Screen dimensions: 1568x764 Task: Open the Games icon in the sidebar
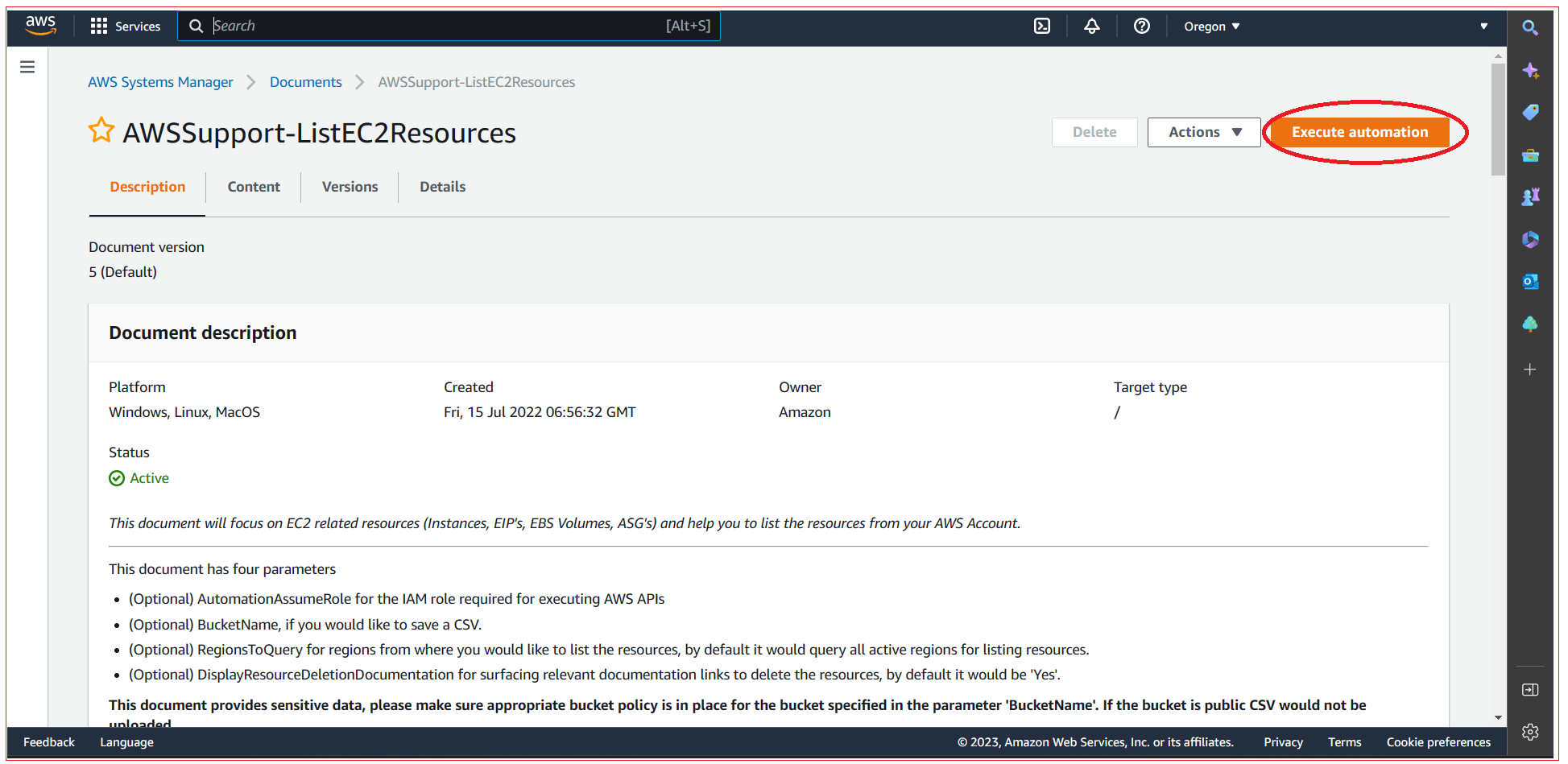tap(1530, 196)
